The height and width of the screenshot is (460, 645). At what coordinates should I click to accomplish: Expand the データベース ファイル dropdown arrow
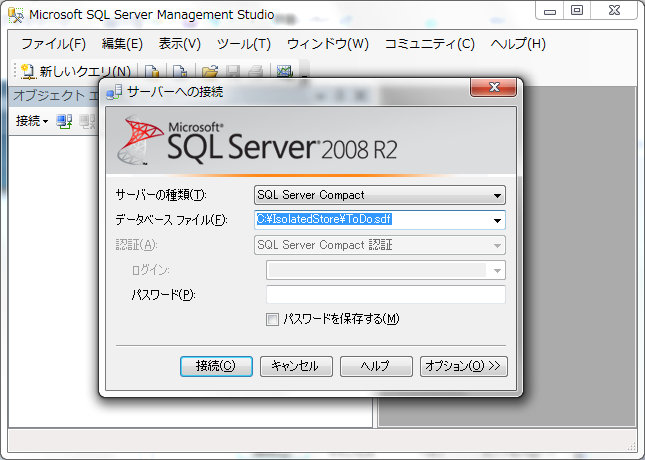pyautogui.click(x=497, y=221)
